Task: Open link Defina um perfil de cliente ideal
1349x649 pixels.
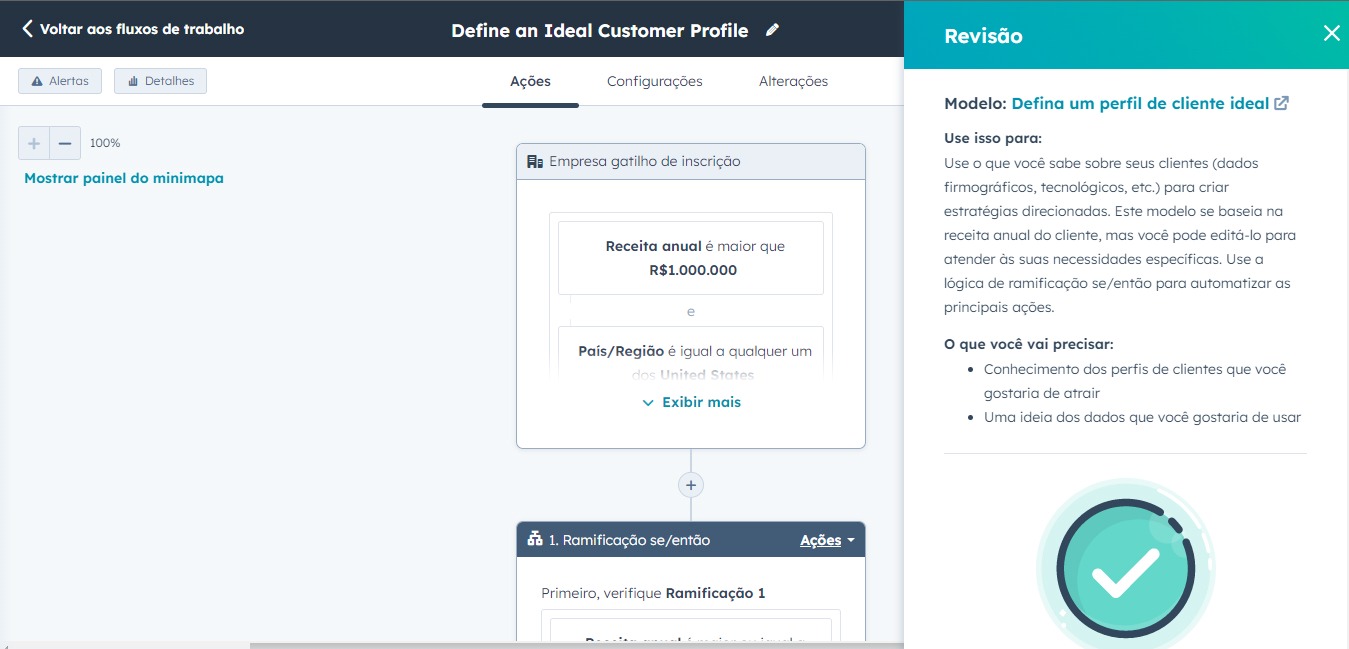Action: coord(1150,103)
